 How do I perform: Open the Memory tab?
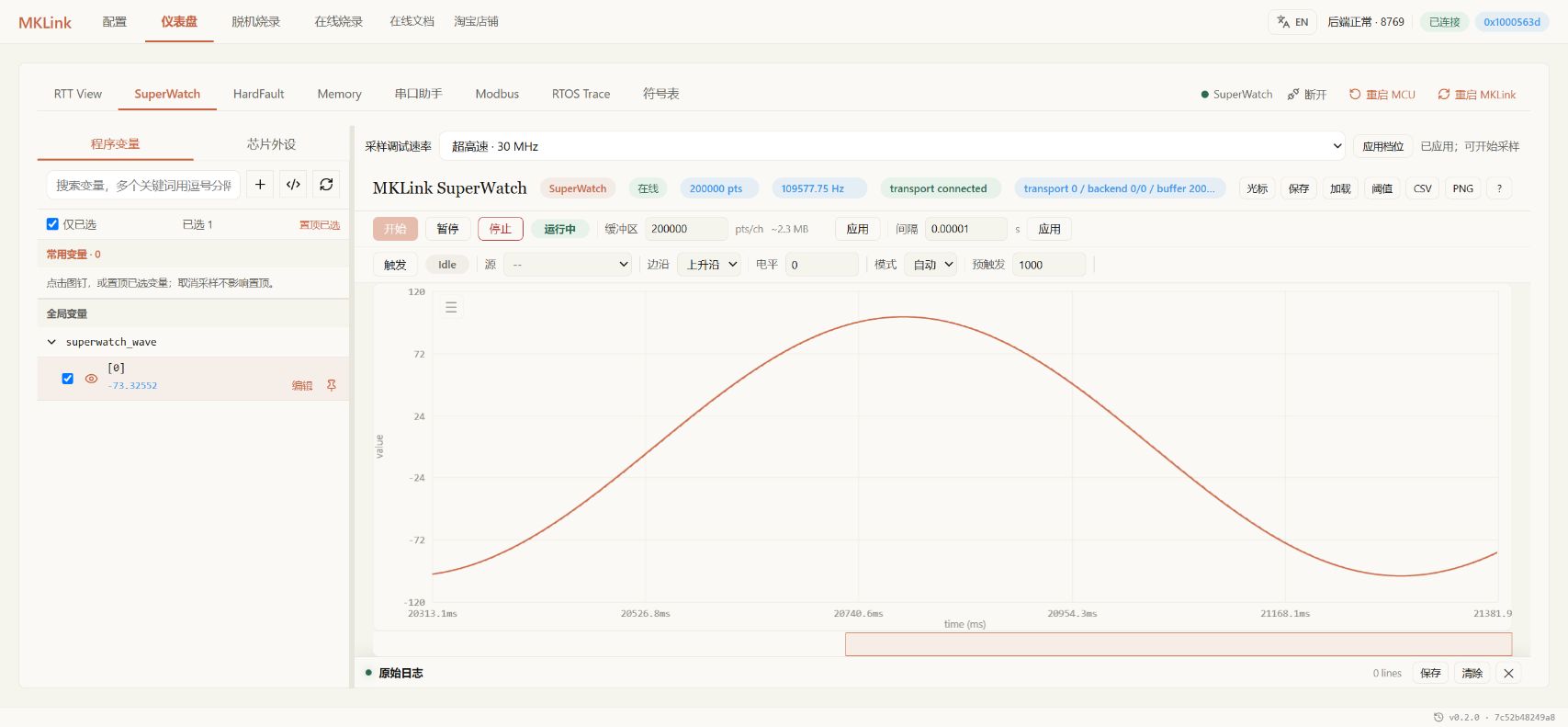[339, 94]
